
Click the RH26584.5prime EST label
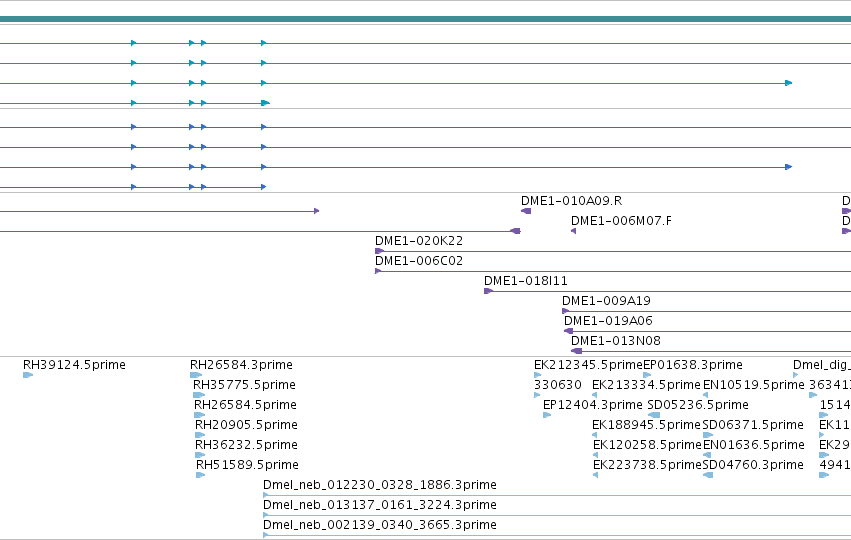point(245,405)
